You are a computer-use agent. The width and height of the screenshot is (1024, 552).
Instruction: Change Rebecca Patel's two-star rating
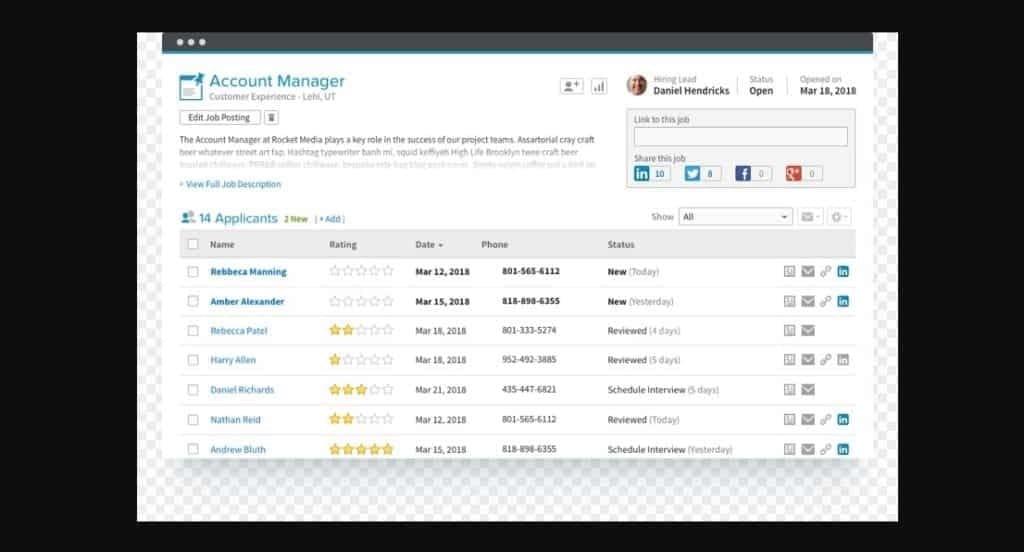(361, 330)
